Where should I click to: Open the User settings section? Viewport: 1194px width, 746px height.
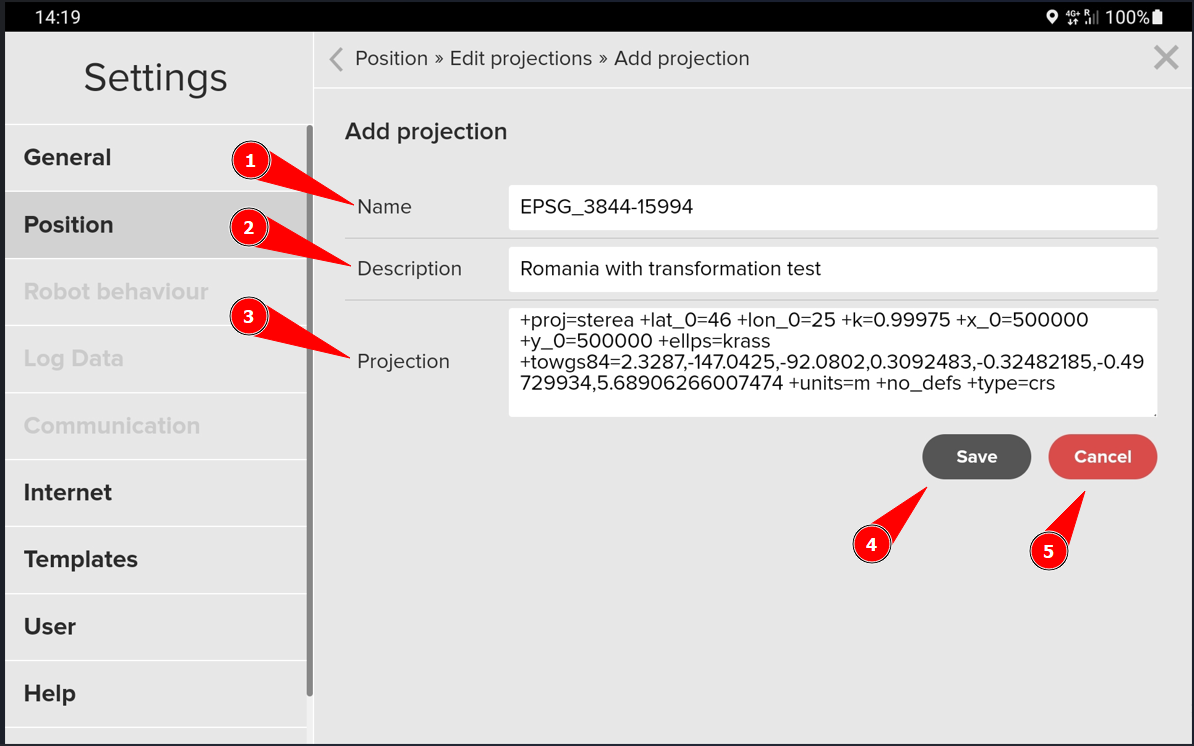point(50,627)
